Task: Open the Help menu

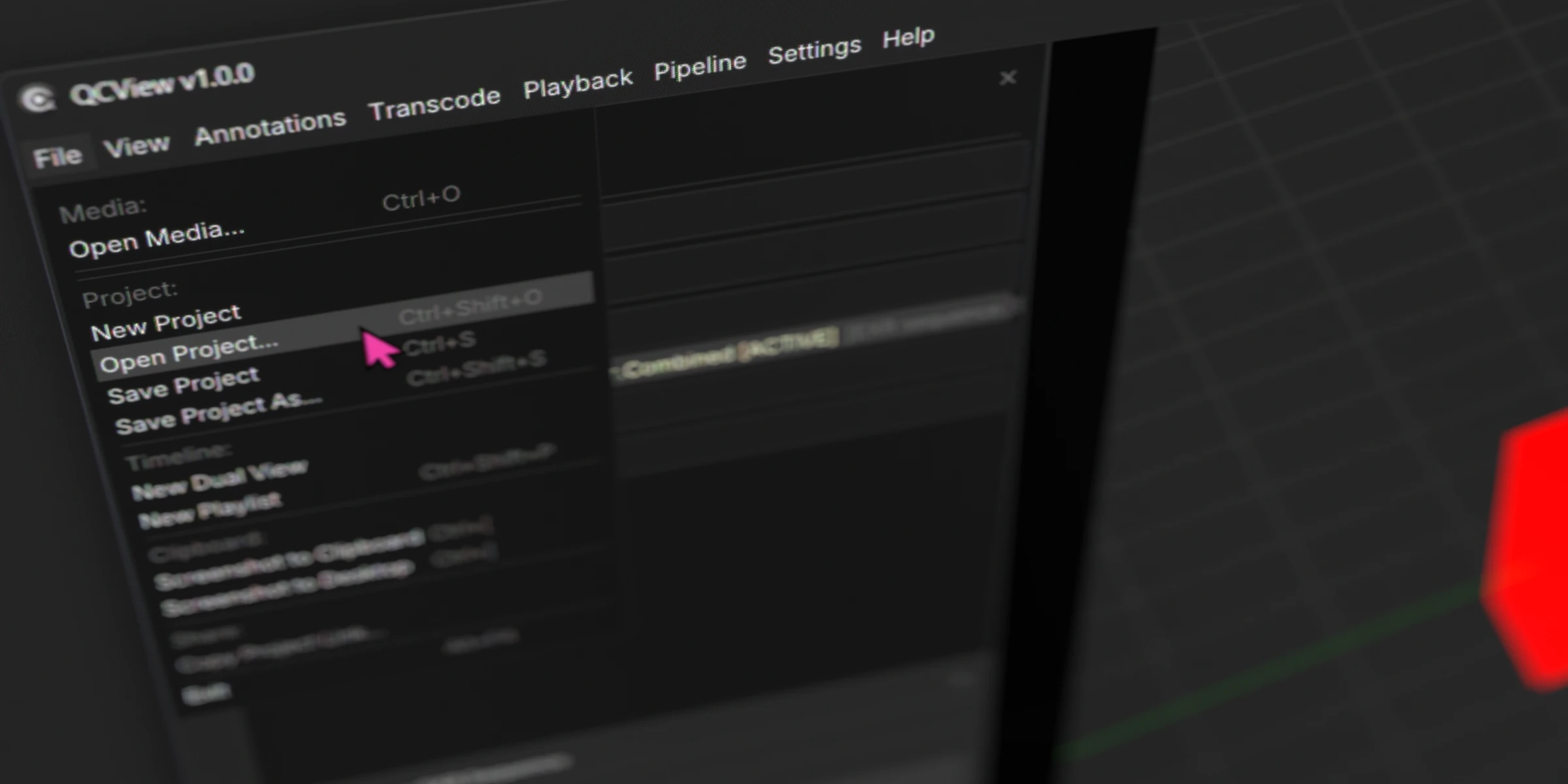Action: (x=909, y=37)
